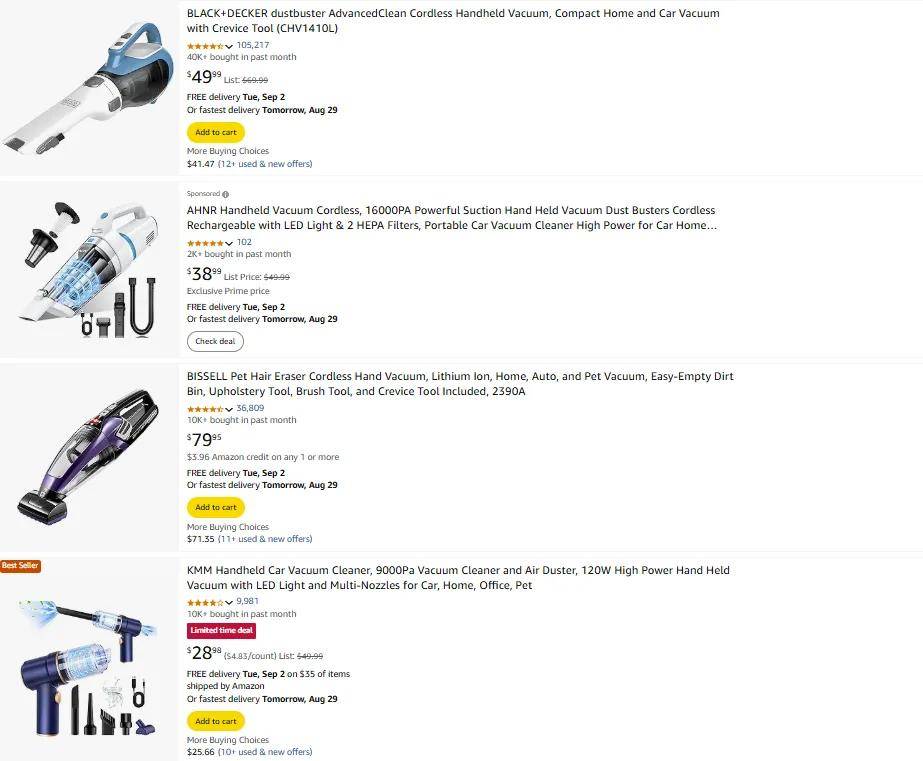Image resolution: width=923 pixels, height=761 pixels.
Task: Click the Best Seller badge
Action: tap(20, 566)
